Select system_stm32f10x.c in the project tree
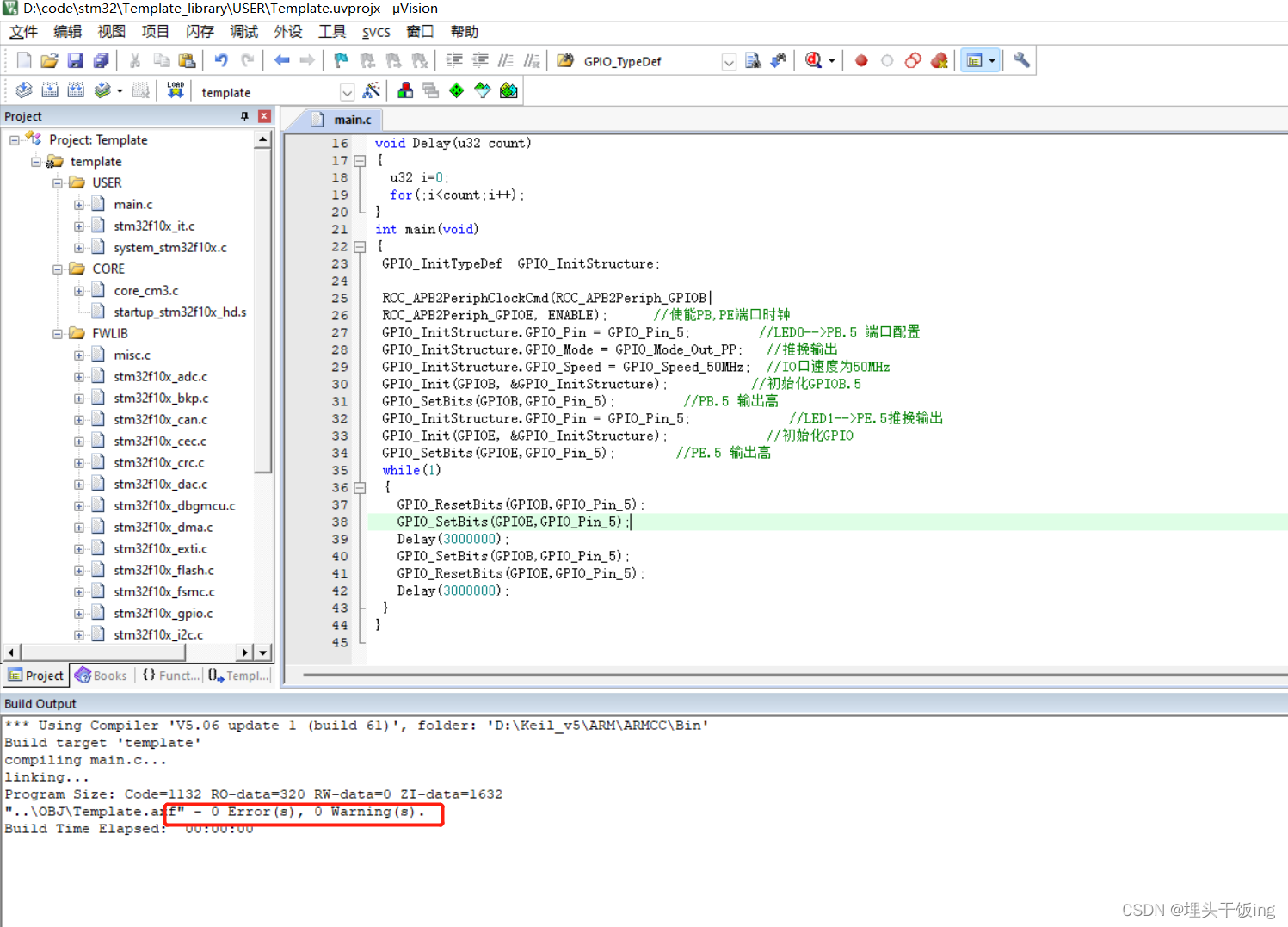Screen dimensions: 1288x927 [170, 247]
